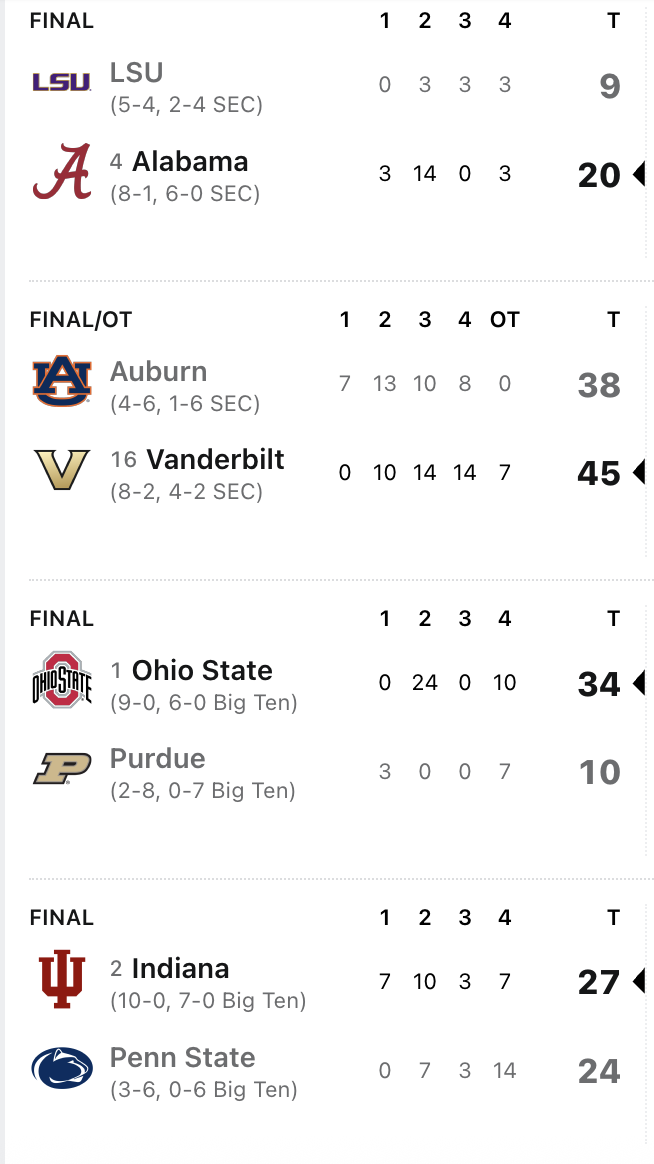Select the Indiana team name

pyautogui.click(x=180, y=968)
